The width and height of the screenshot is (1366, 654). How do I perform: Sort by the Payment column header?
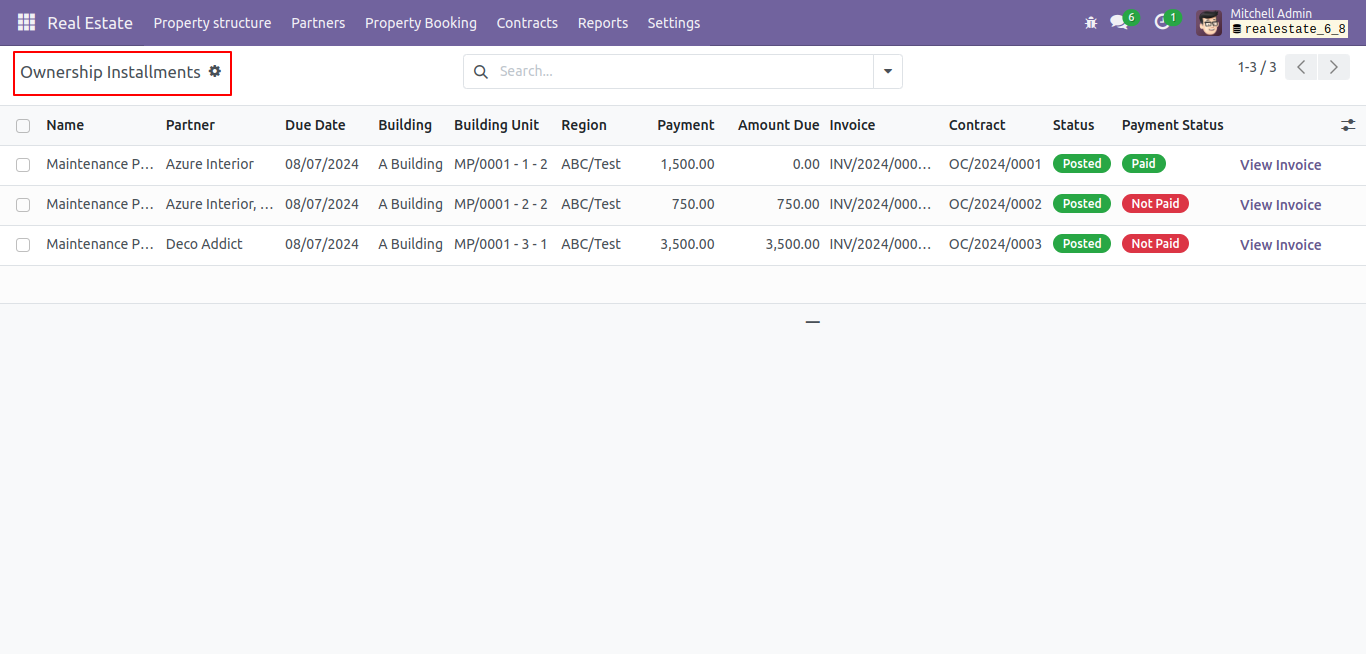686,125
